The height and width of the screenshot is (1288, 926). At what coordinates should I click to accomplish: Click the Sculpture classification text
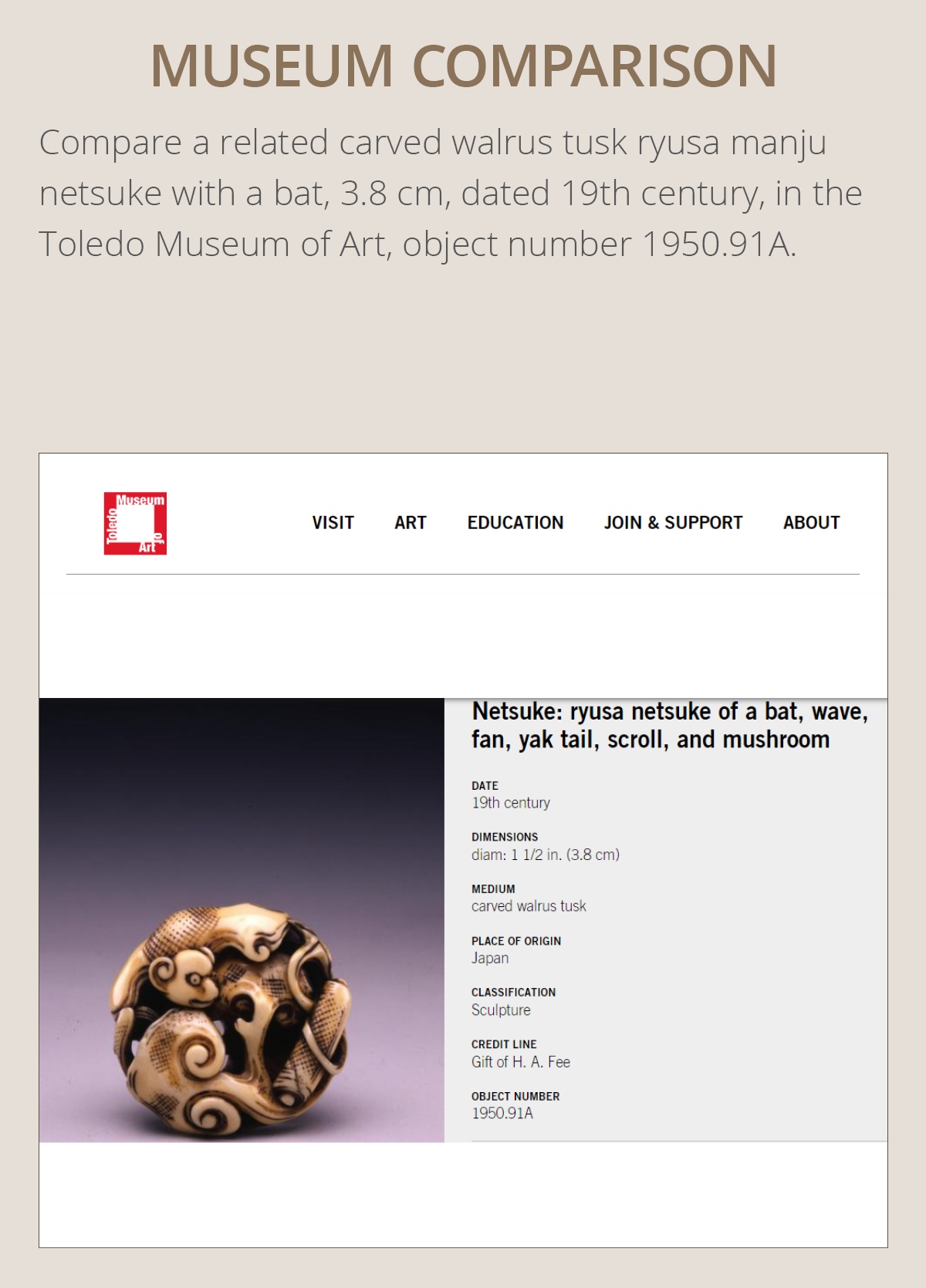click(501, 1010)
